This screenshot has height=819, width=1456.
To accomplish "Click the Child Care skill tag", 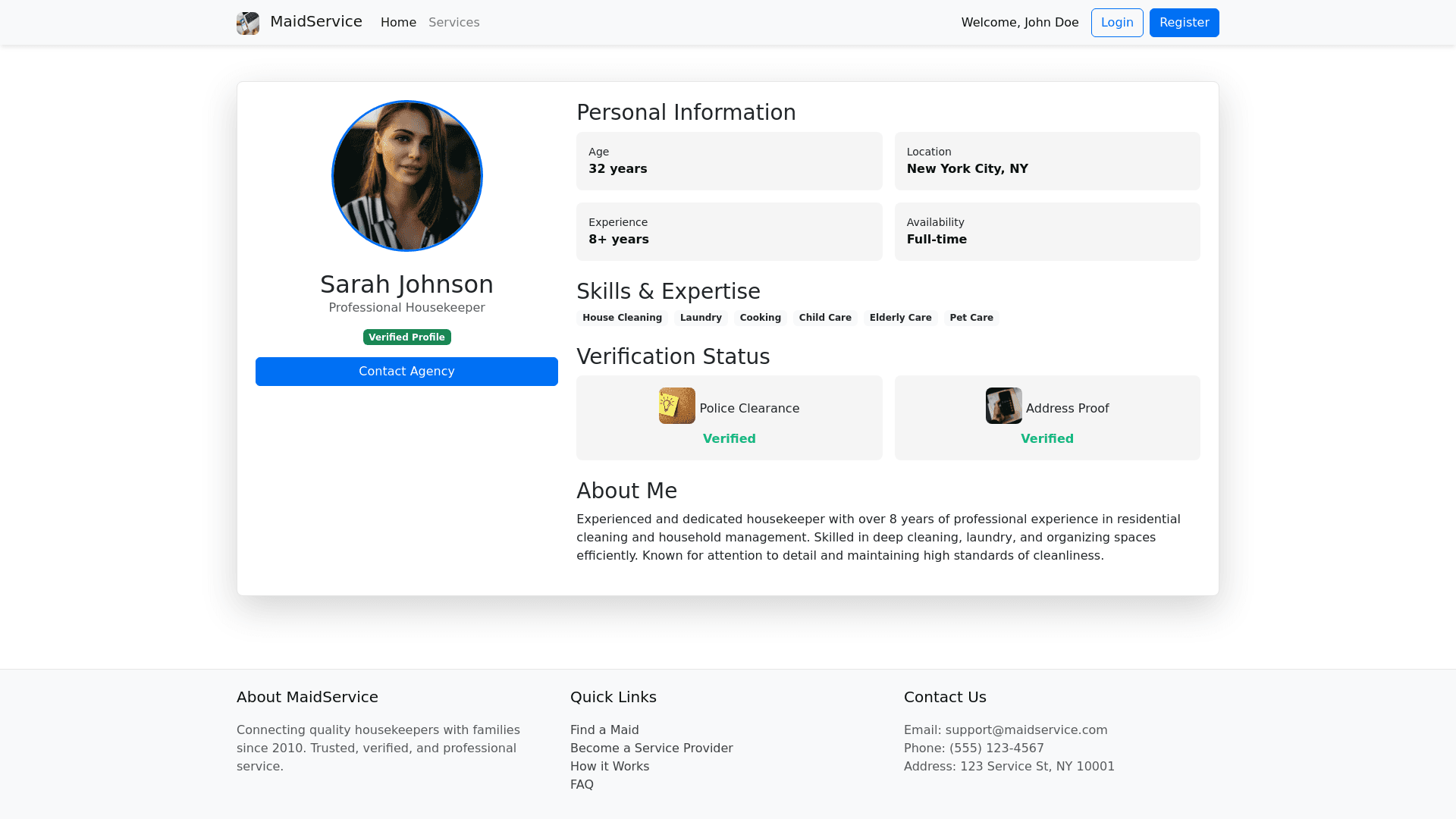I will pyautogui.click(x=824, y=318).
